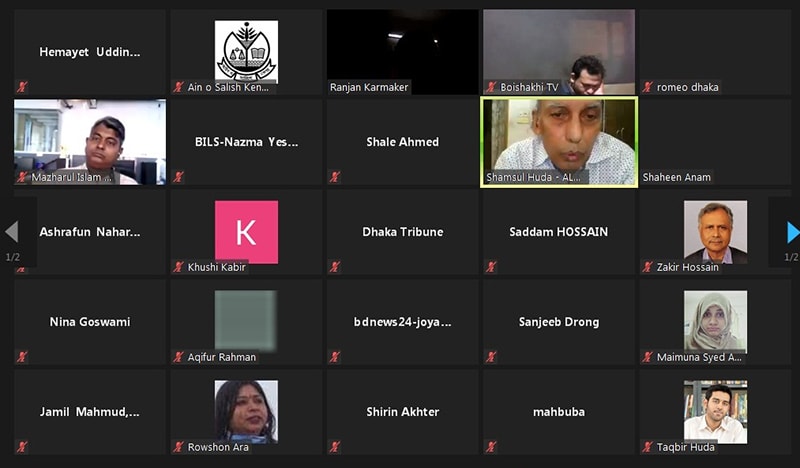Select Zakir Hossain profile photo

(715, 232)
